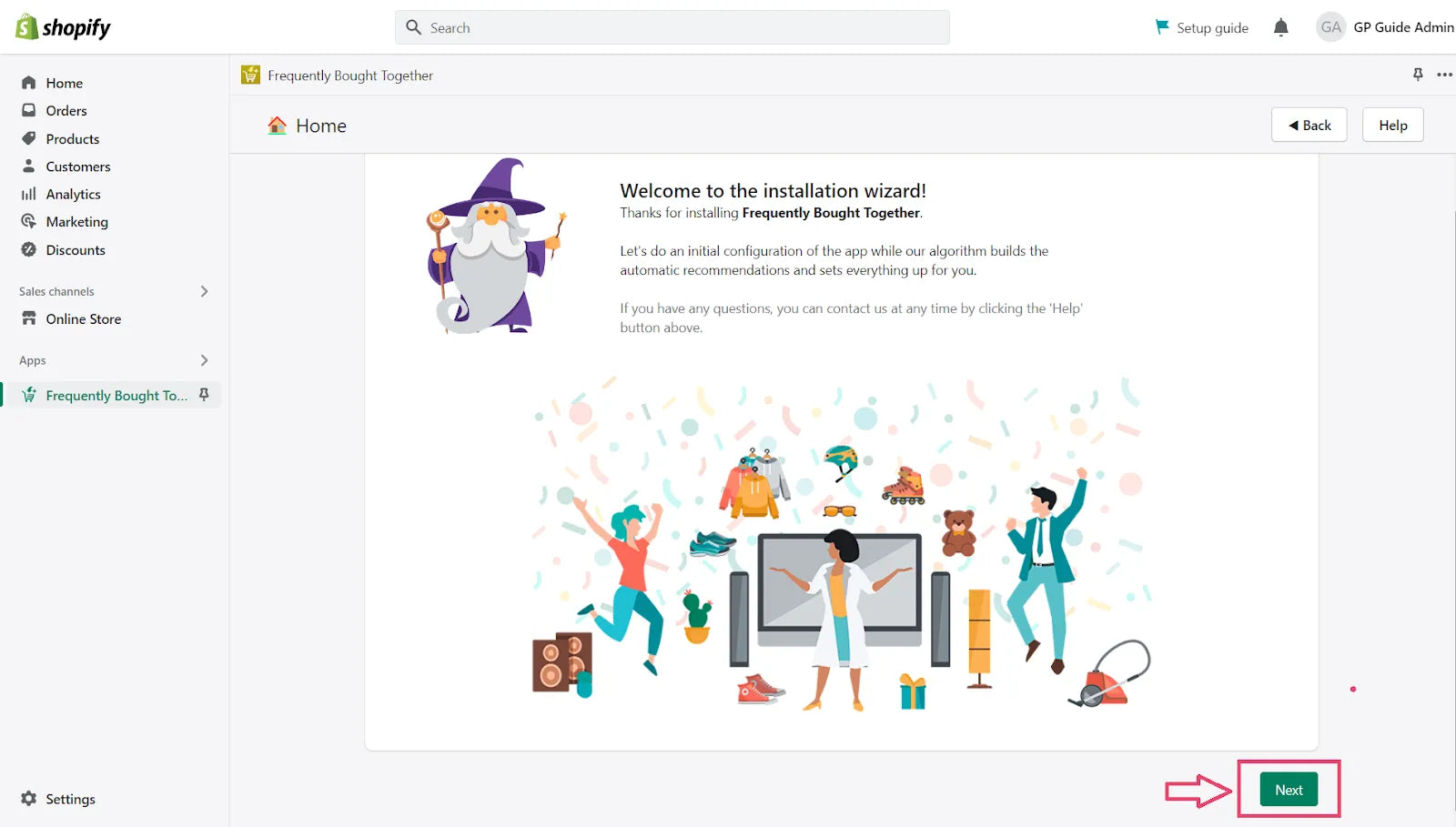Click 'Thanks for installing' sentence
This screenshot has height=827, width=1456.
[771, 212]
